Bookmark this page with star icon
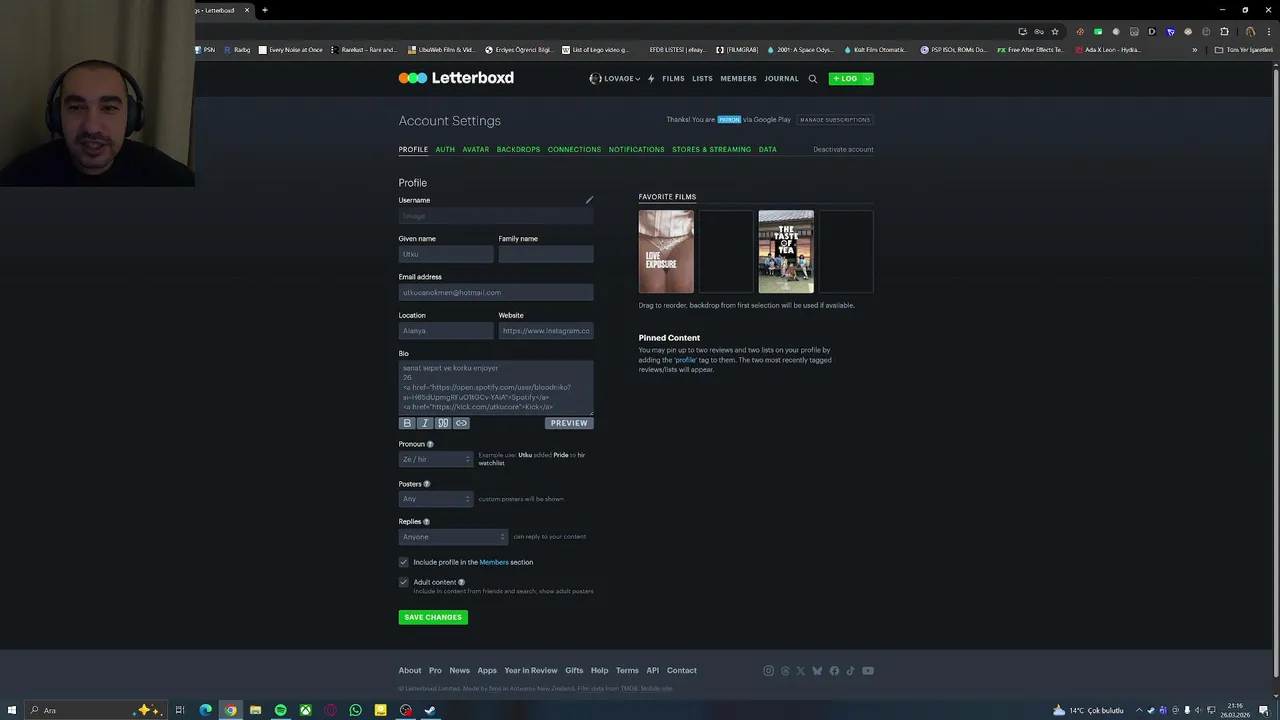 click(1054, 32)
